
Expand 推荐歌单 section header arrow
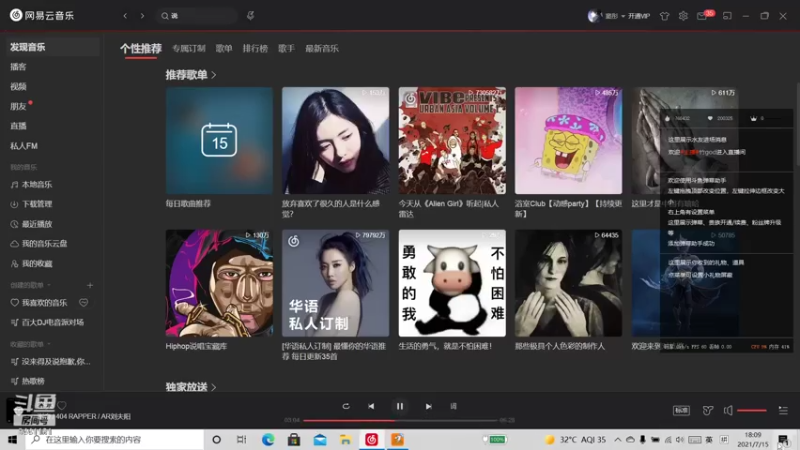[x=214, y=75]
